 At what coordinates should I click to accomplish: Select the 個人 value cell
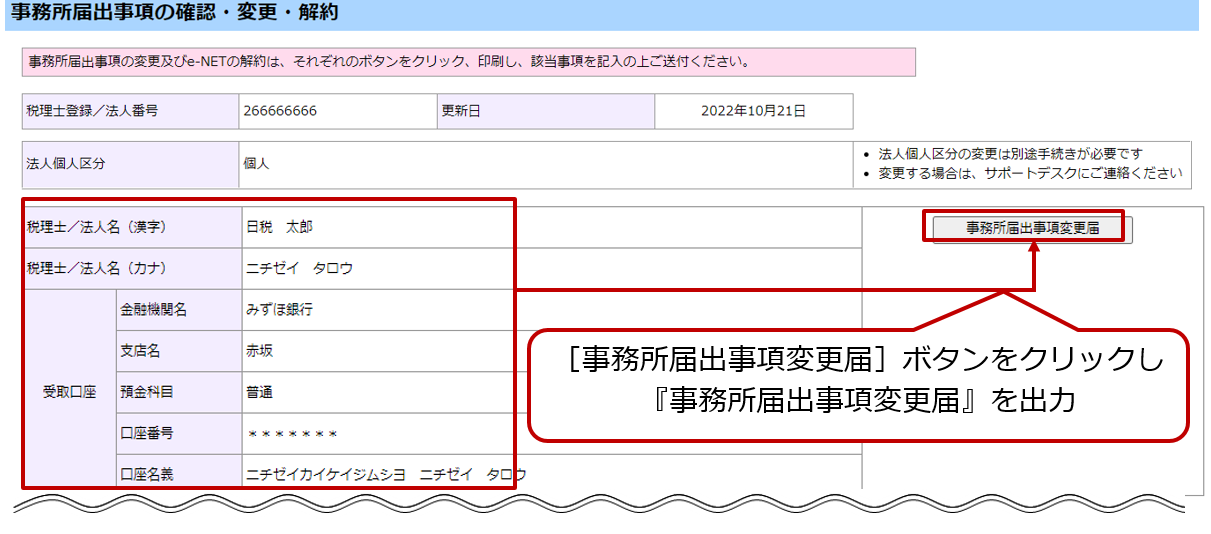[x=256, y=163]
